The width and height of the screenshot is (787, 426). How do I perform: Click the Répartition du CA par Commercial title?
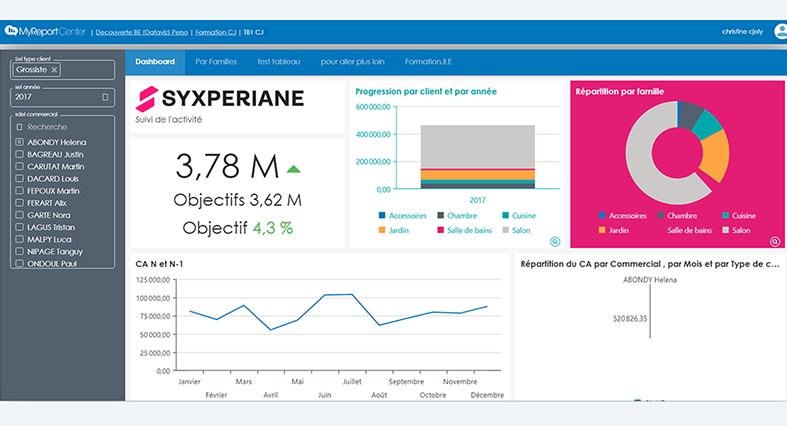(x=649, y=264)
